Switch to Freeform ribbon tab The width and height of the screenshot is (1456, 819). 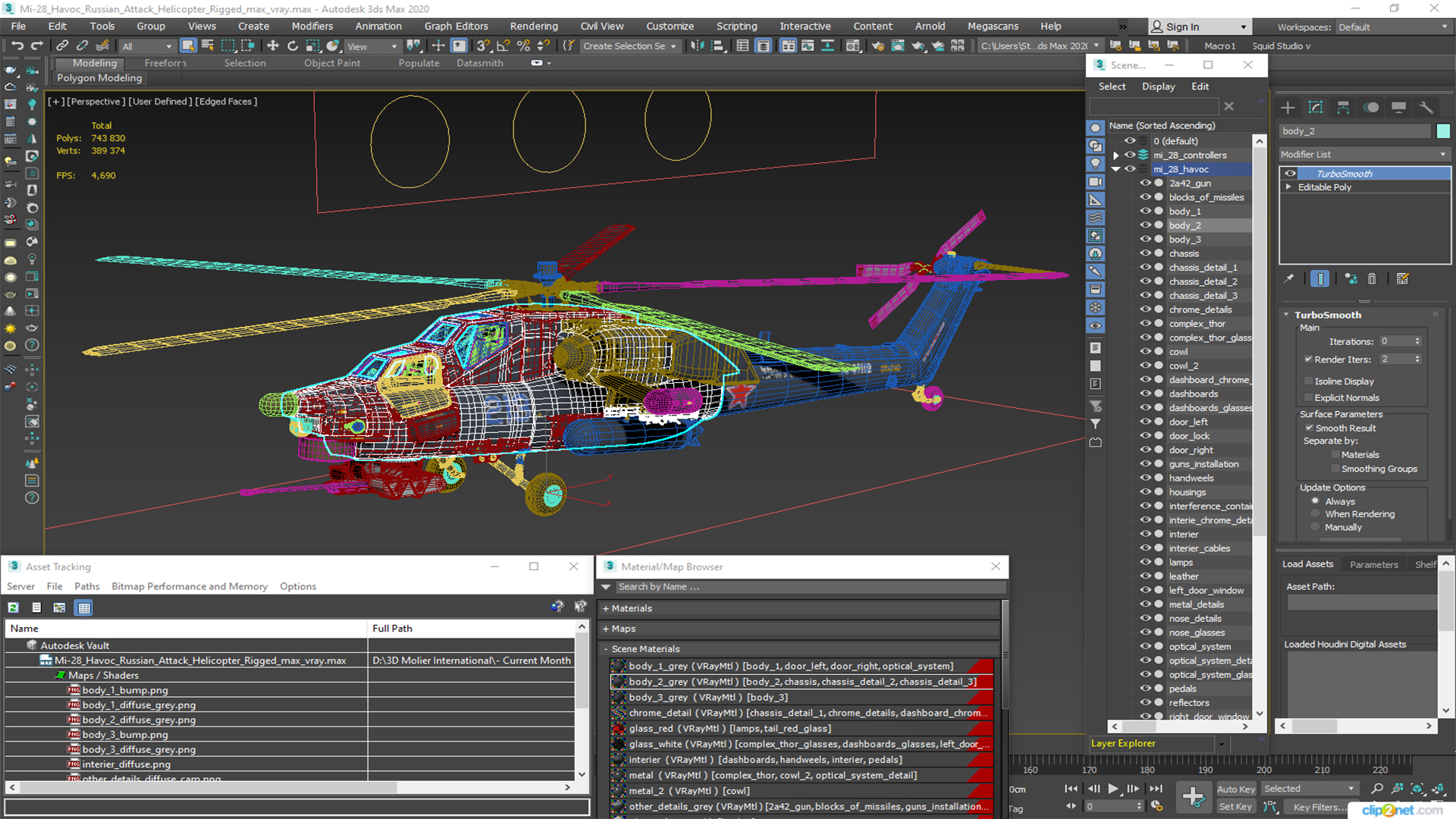point(165,63)
